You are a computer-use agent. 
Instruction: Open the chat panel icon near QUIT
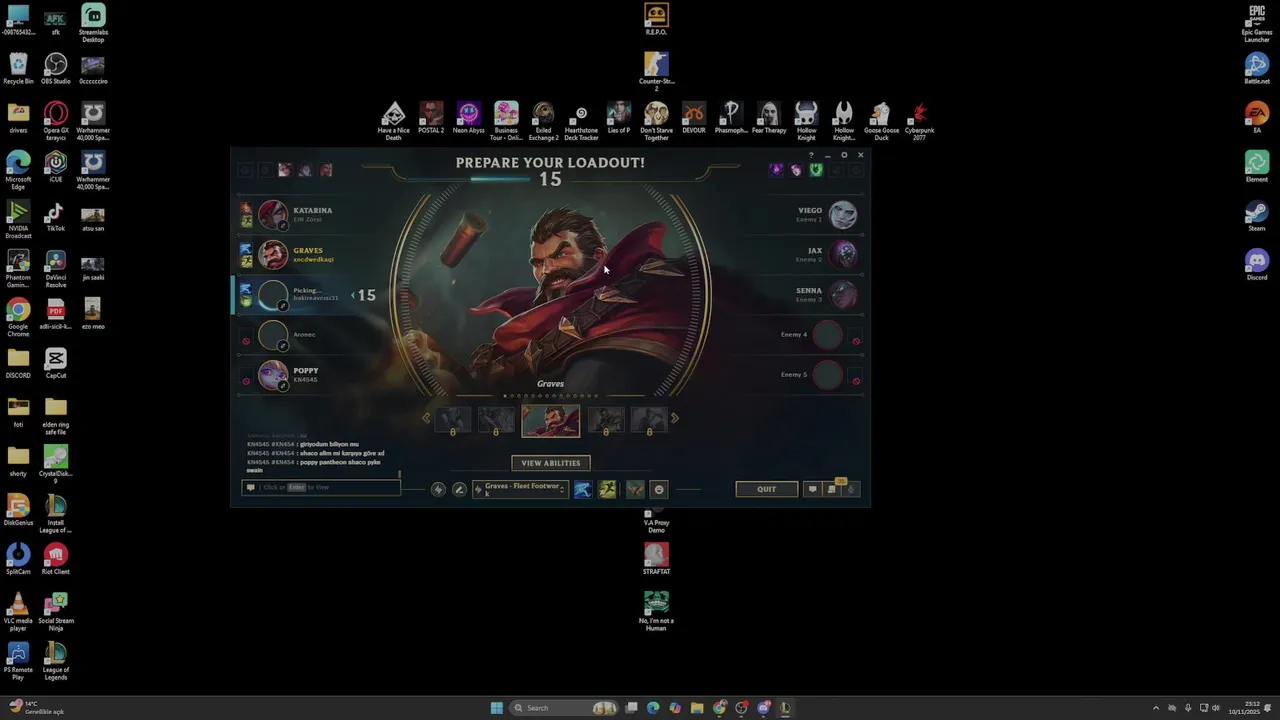812,489
